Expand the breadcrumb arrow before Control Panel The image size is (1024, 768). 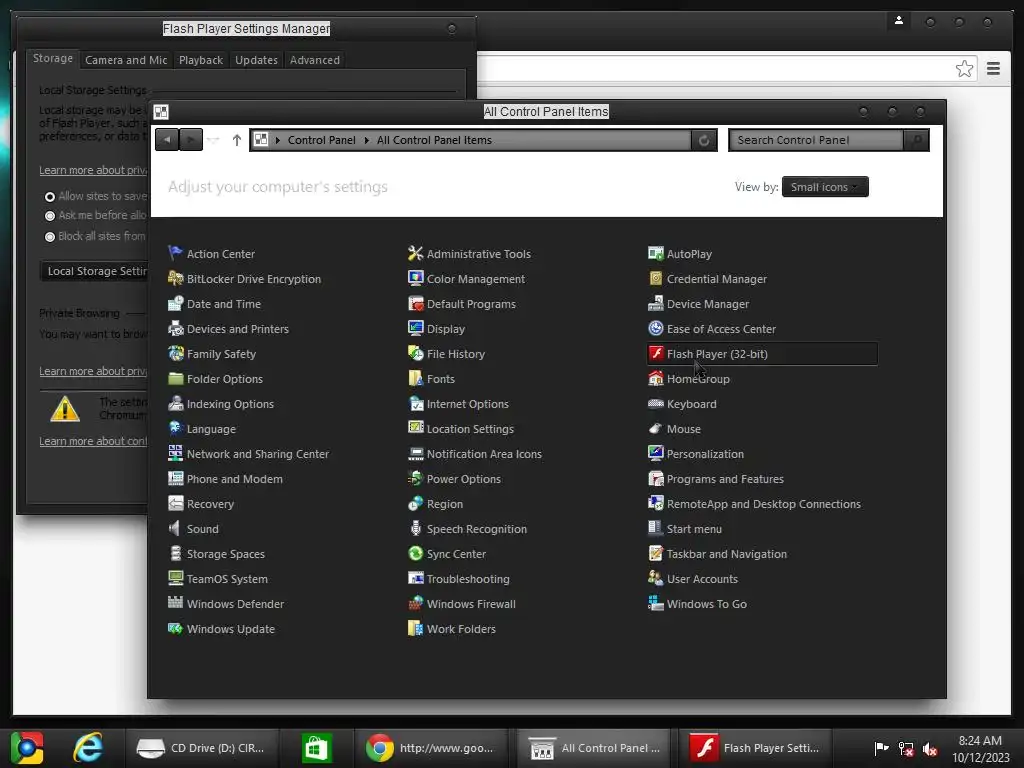coord(278,140)
